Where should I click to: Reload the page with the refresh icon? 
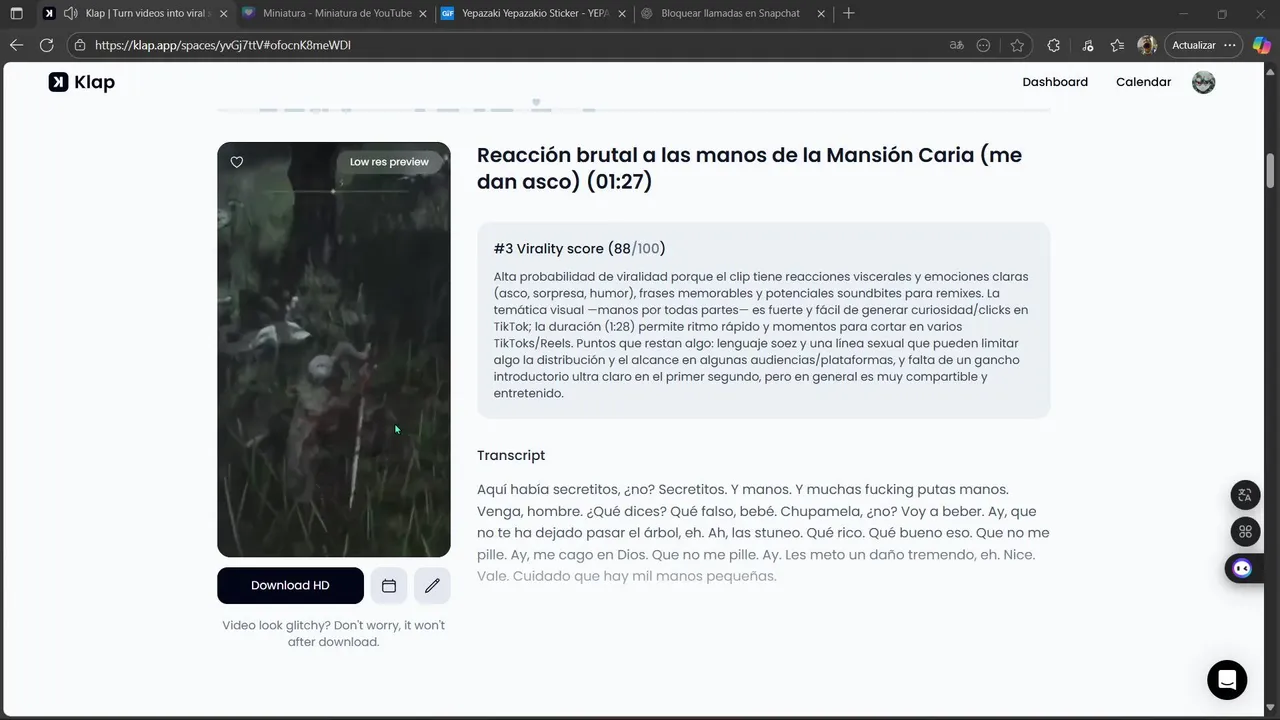click(46, 45)
